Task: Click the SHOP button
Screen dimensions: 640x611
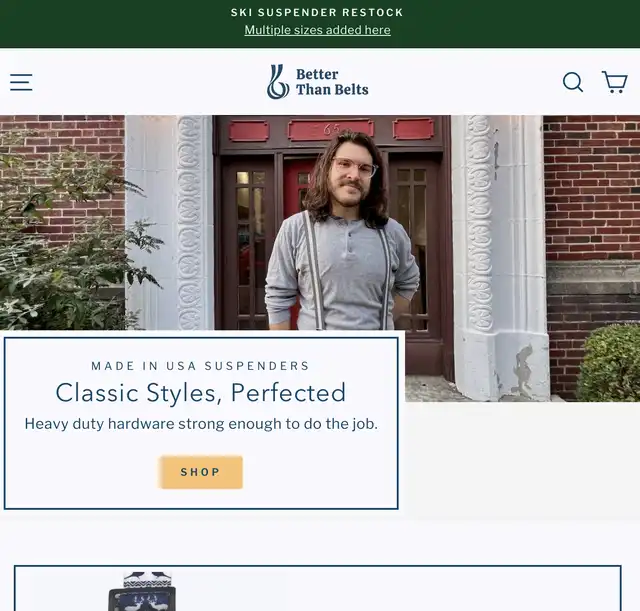Action: pos(200,472)
